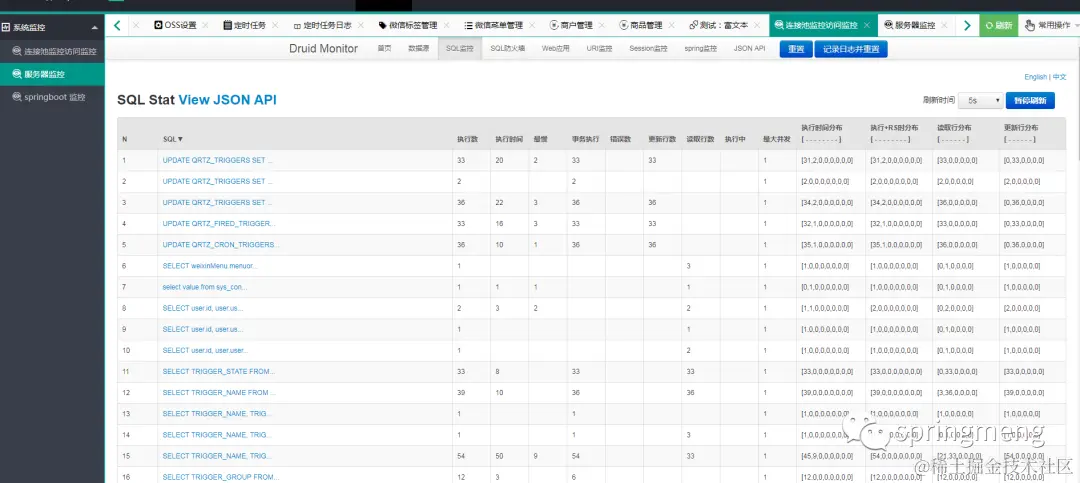Image resolution: width=1080 pixels, height=483 pixels.
Task: Open SQL link SELECT weixinMenu.menuor...
Action: pos(210,266)
